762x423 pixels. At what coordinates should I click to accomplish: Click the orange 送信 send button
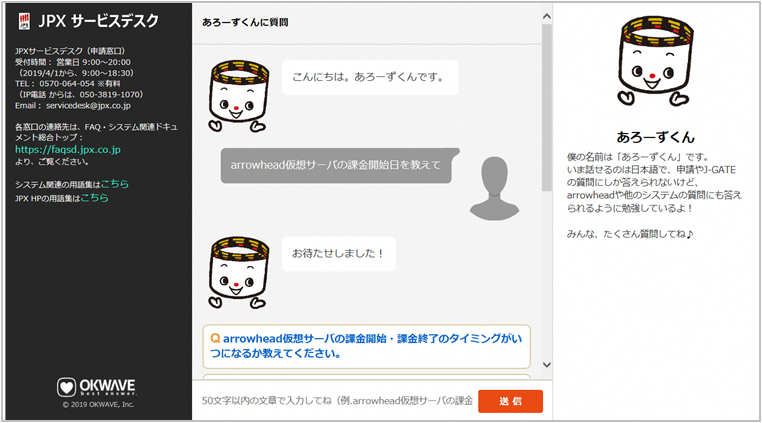click(x=510, y=401)
